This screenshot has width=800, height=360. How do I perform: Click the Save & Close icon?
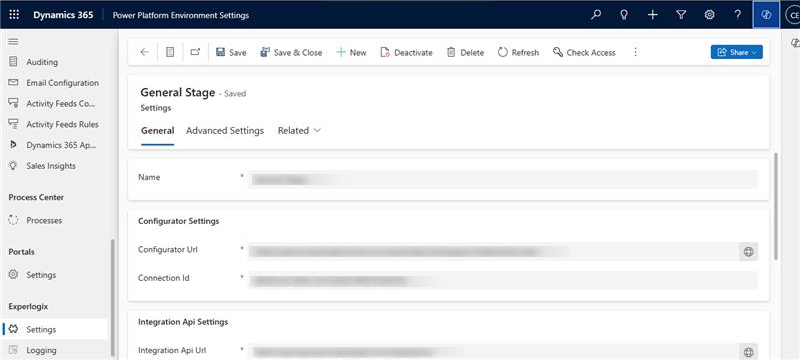pos(265,52)
